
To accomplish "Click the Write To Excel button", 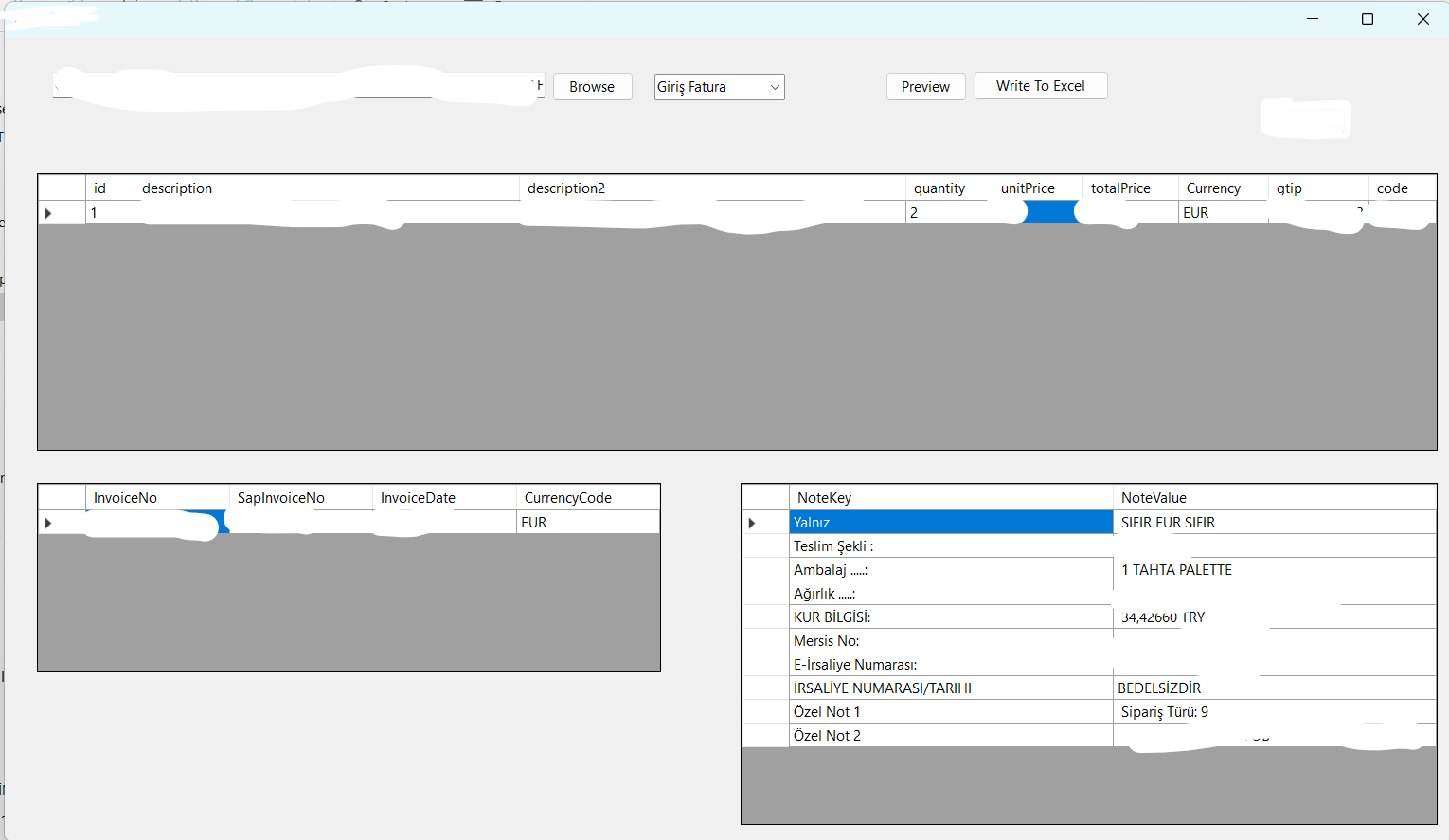I will [1040, 85].
